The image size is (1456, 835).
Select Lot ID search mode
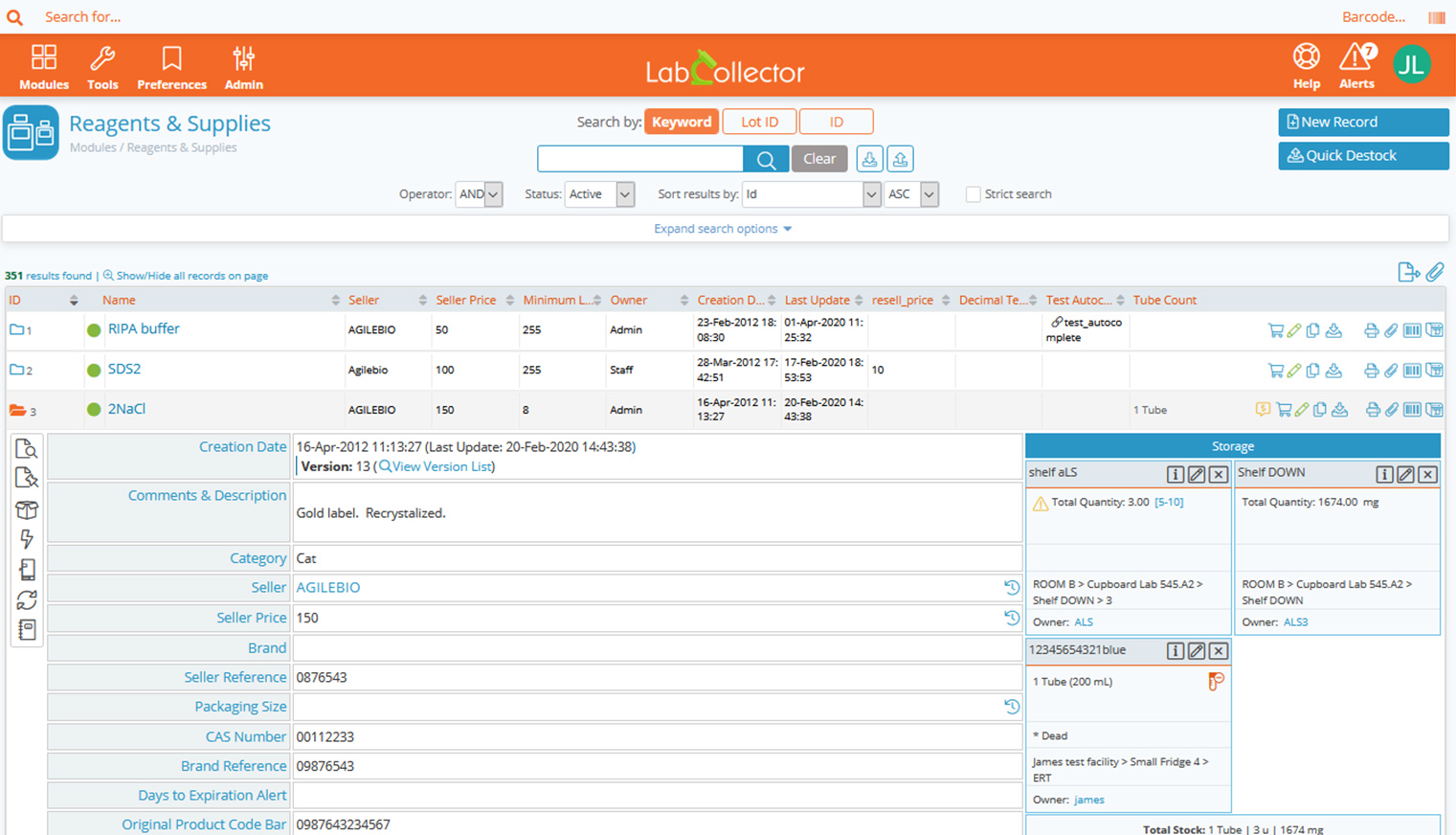(x=759, y=122)
